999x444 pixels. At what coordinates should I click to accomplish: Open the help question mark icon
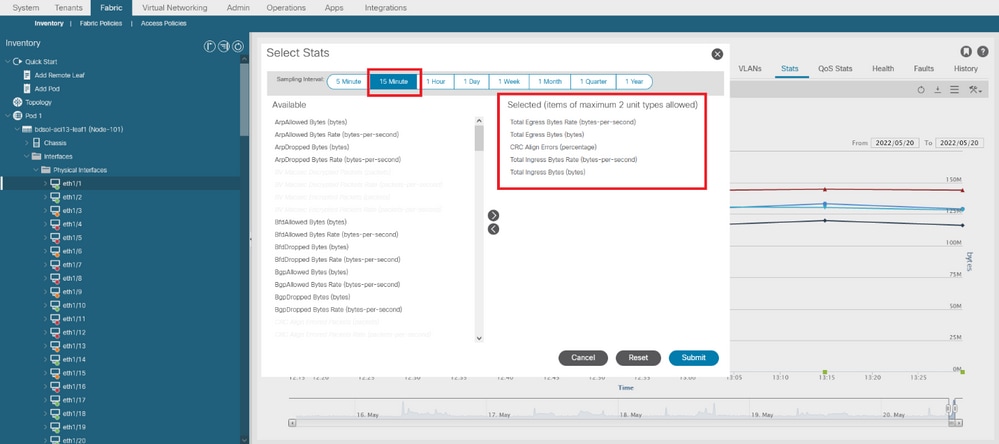982,51
